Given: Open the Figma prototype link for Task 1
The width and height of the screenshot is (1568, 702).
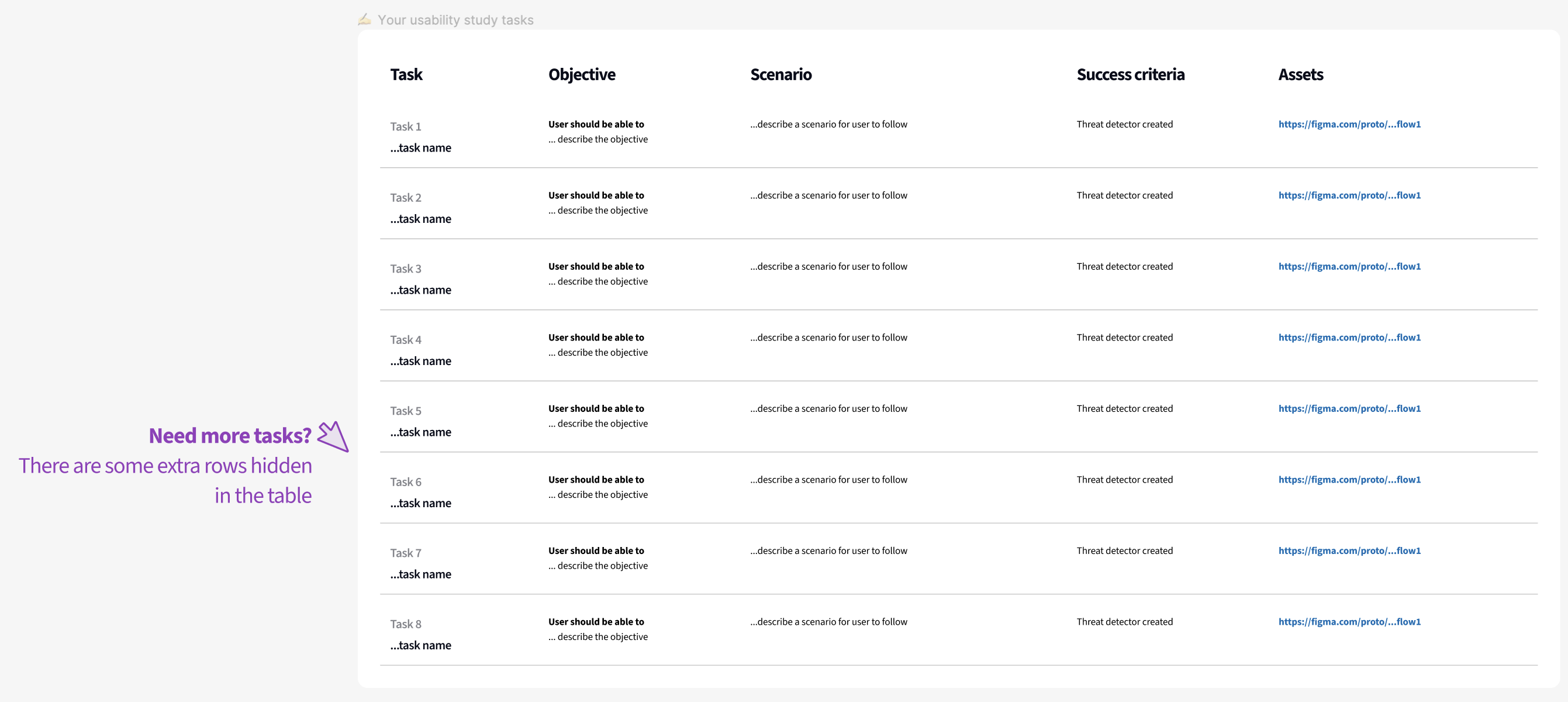Looking at the screenshot, I should pyautogui.click(x=1349, y=124).
